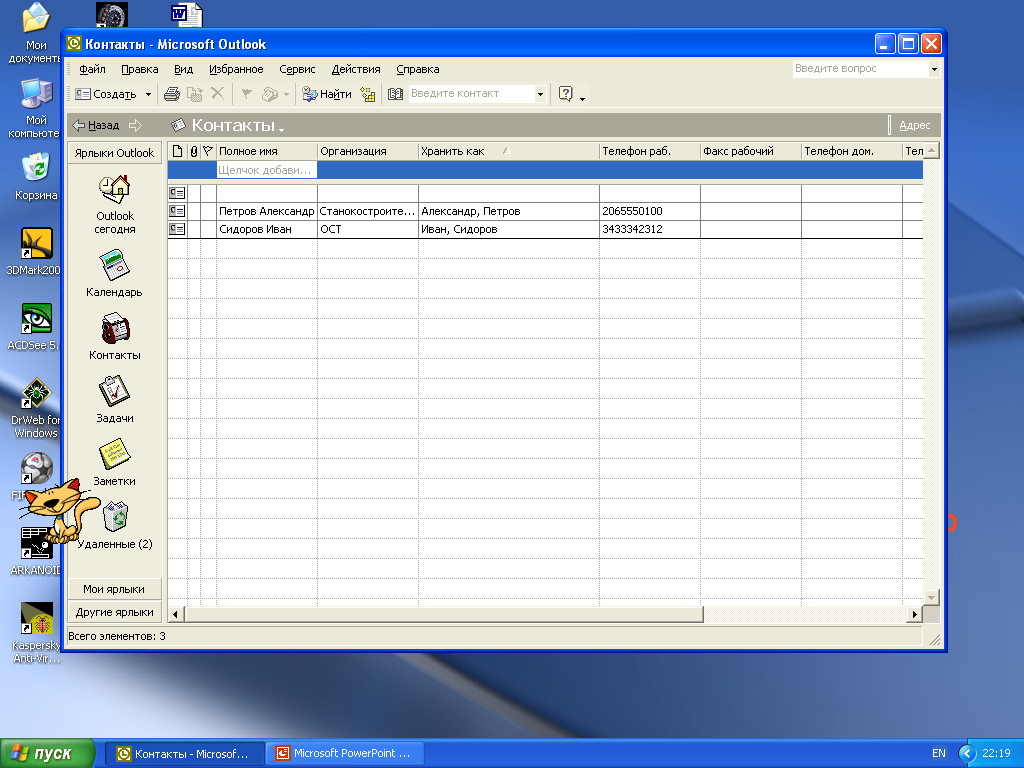Open toolbar options arrow beside Help icon
1024x768 pixels.
tap(583, 99)
